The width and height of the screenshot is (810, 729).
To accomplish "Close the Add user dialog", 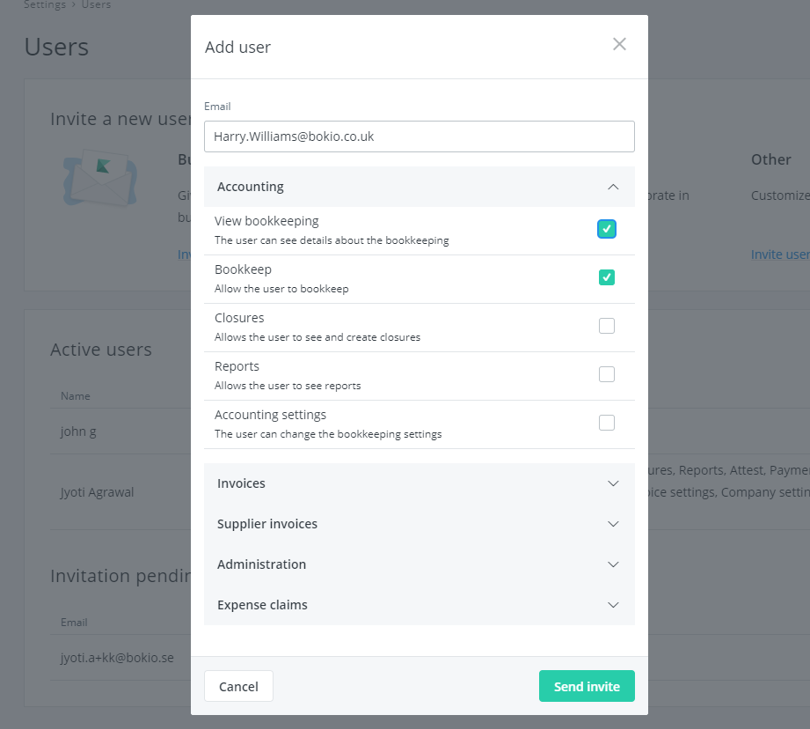I will tap(619, 44).
